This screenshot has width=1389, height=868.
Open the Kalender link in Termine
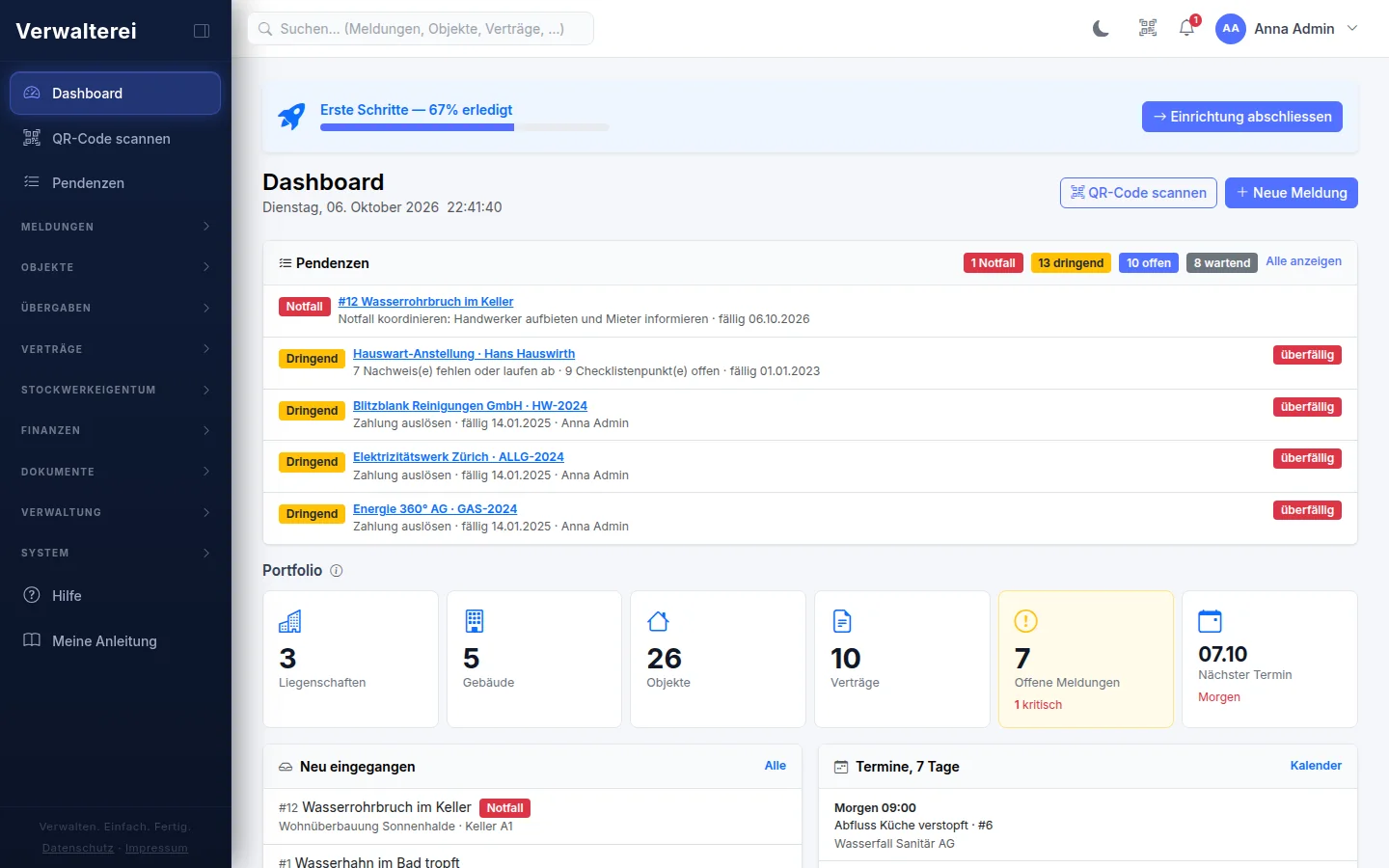click(1316, 766)
